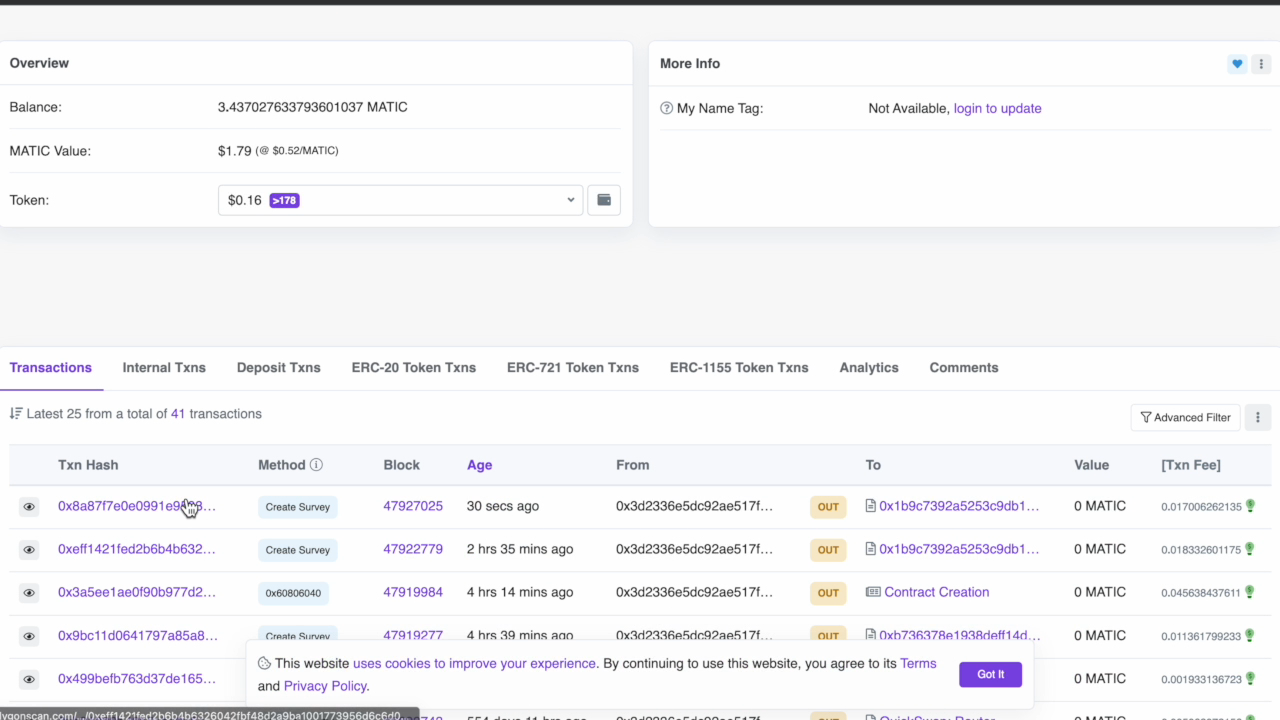Open the ERC-20 Token Txns tab

pos(414,367)
